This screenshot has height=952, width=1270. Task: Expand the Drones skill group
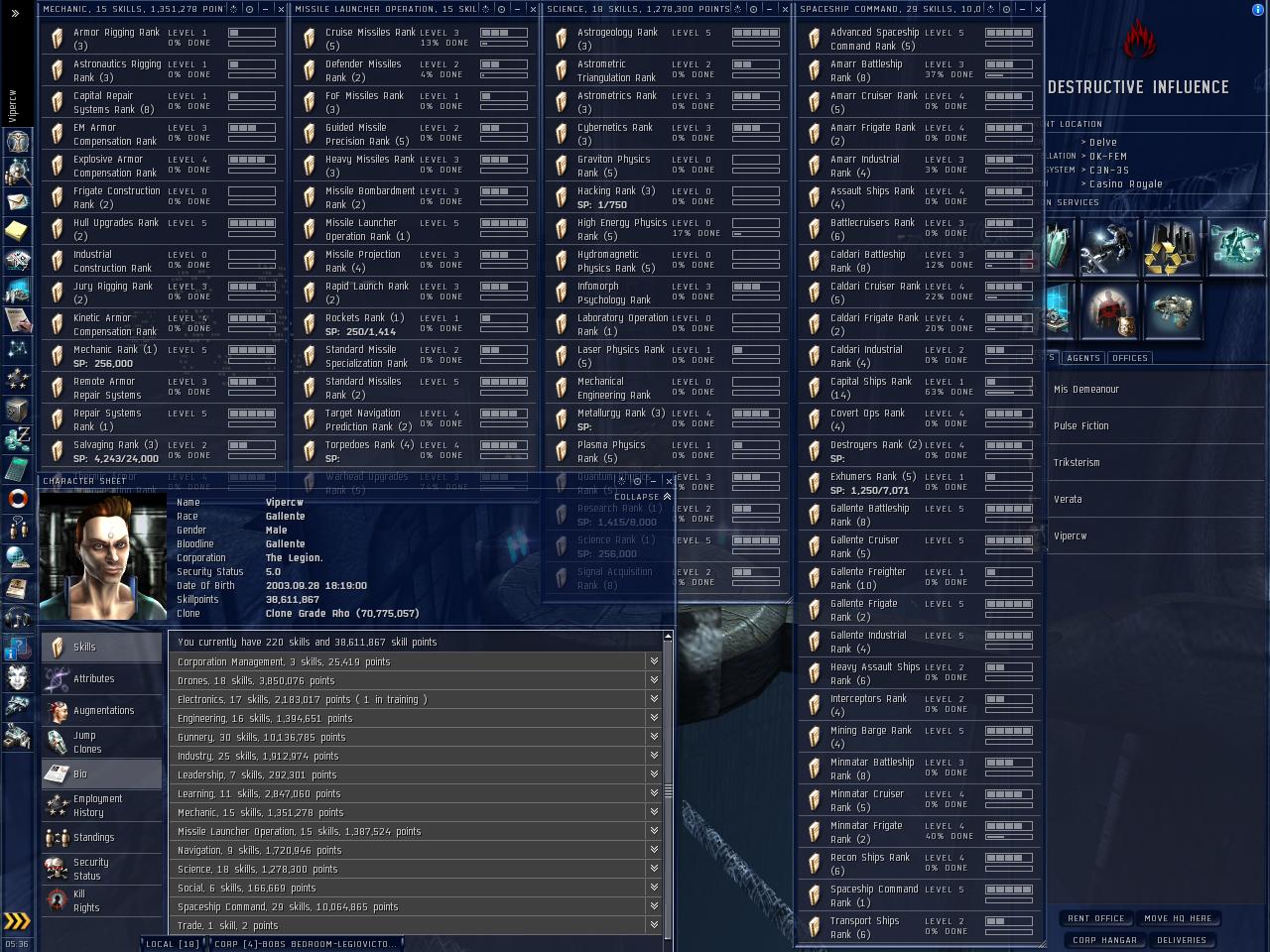coord(654,680)
